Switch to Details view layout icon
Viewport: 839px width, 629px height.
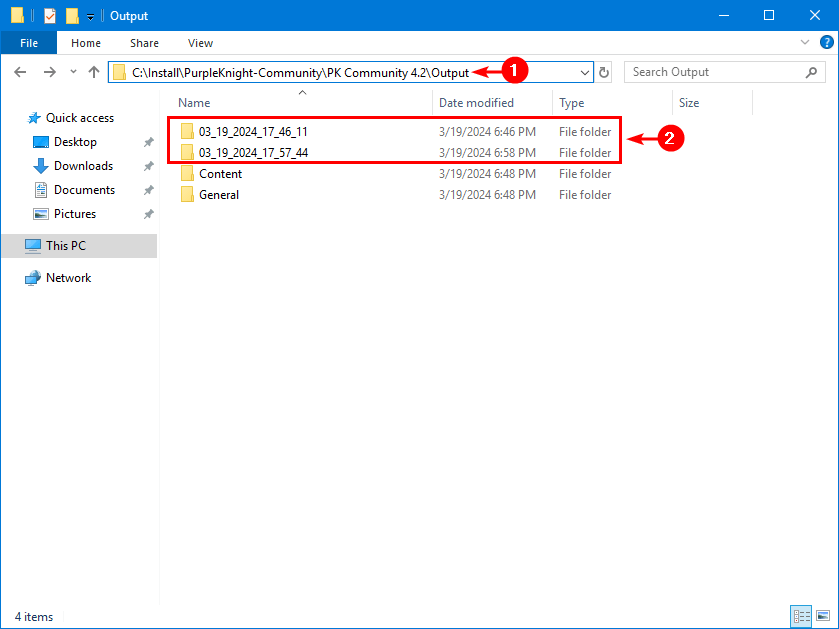point(801,616)
